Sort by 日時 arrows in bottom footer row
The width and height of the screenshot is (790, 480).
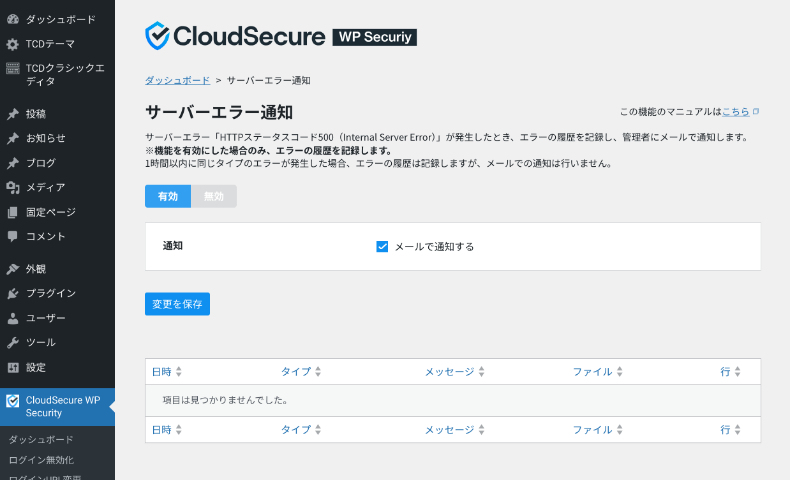(179, 430)
